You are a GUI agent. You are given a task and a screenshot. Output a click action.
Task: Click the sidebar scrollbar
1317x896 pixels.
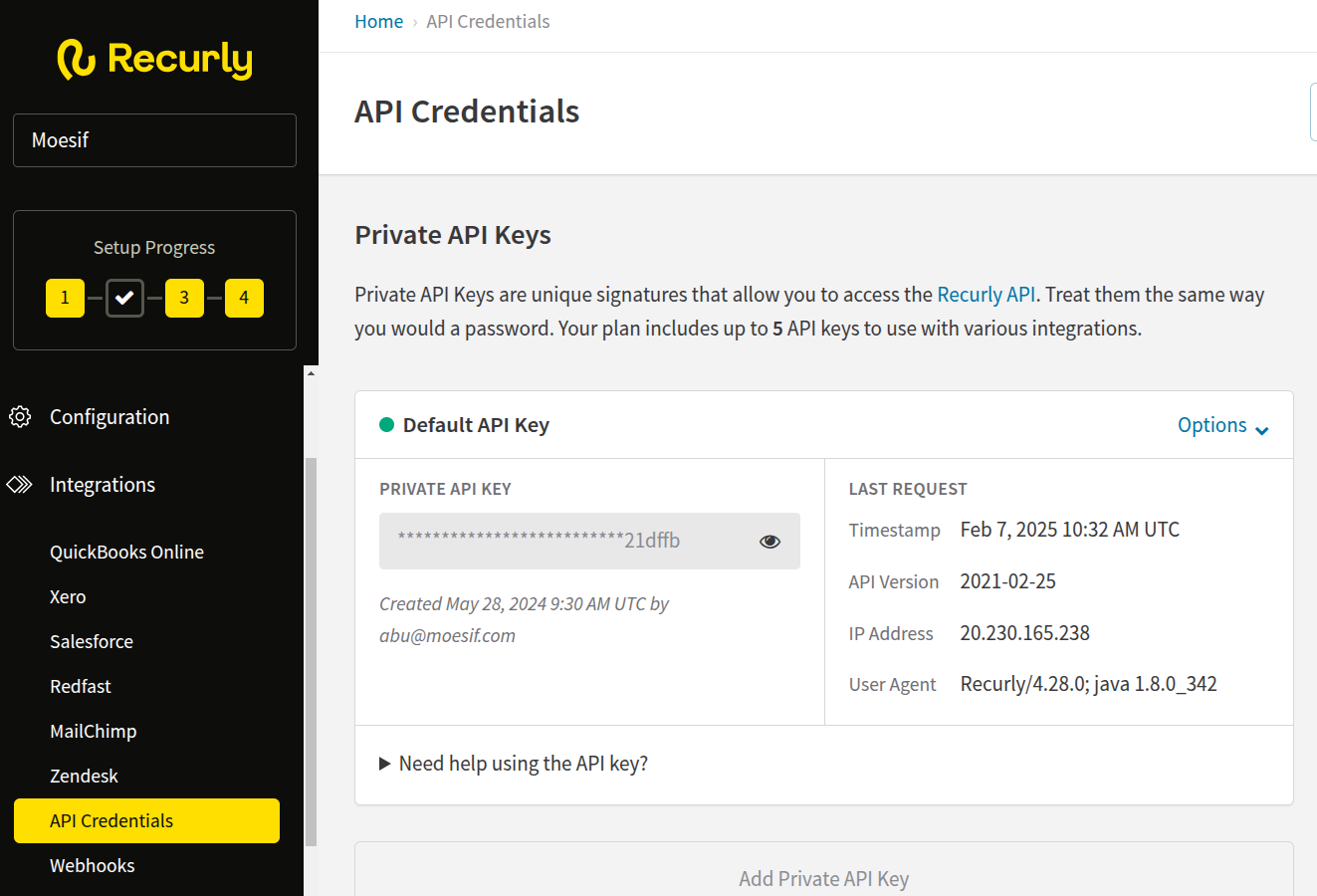(x=311, y=647)
